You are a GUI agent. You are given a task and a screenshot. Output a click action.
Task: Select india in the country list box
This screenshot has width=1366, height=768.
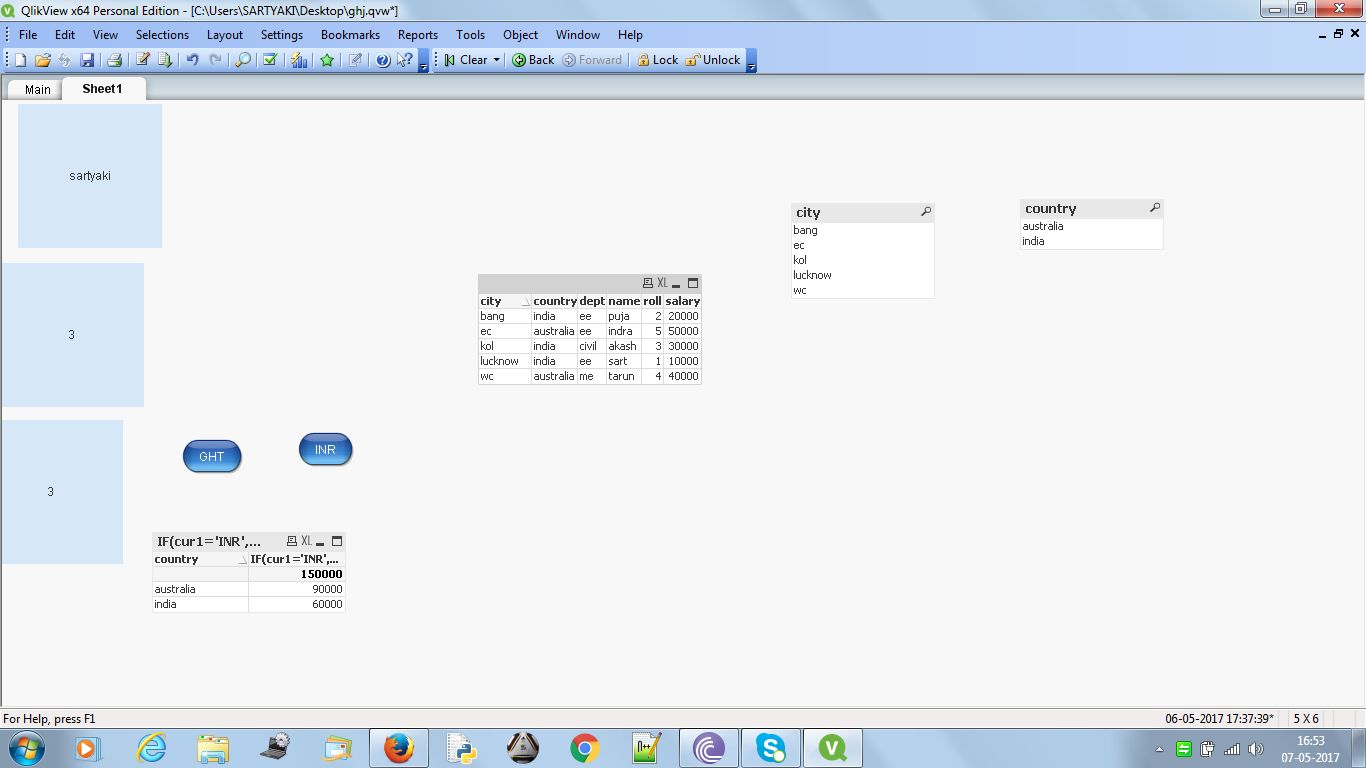tap(1092, 241)
